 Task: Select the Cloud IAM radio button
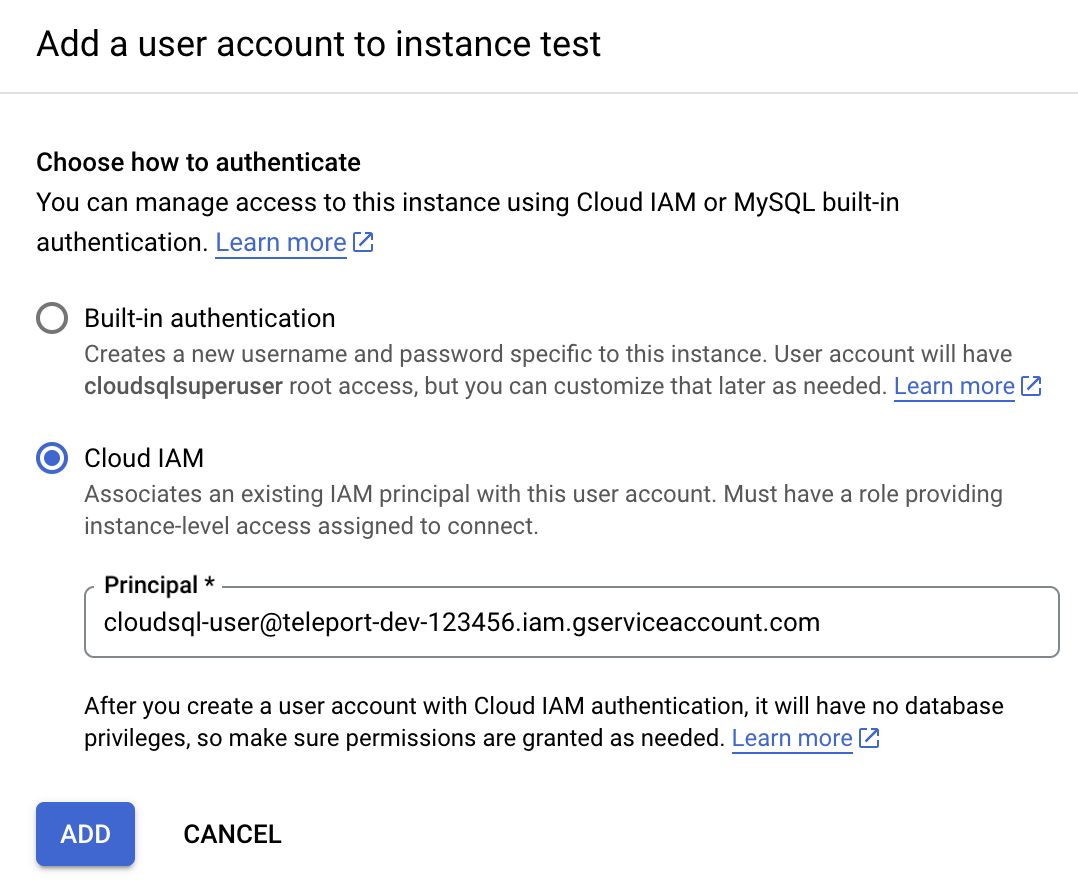pyautogui.click(x=51, y=458)
